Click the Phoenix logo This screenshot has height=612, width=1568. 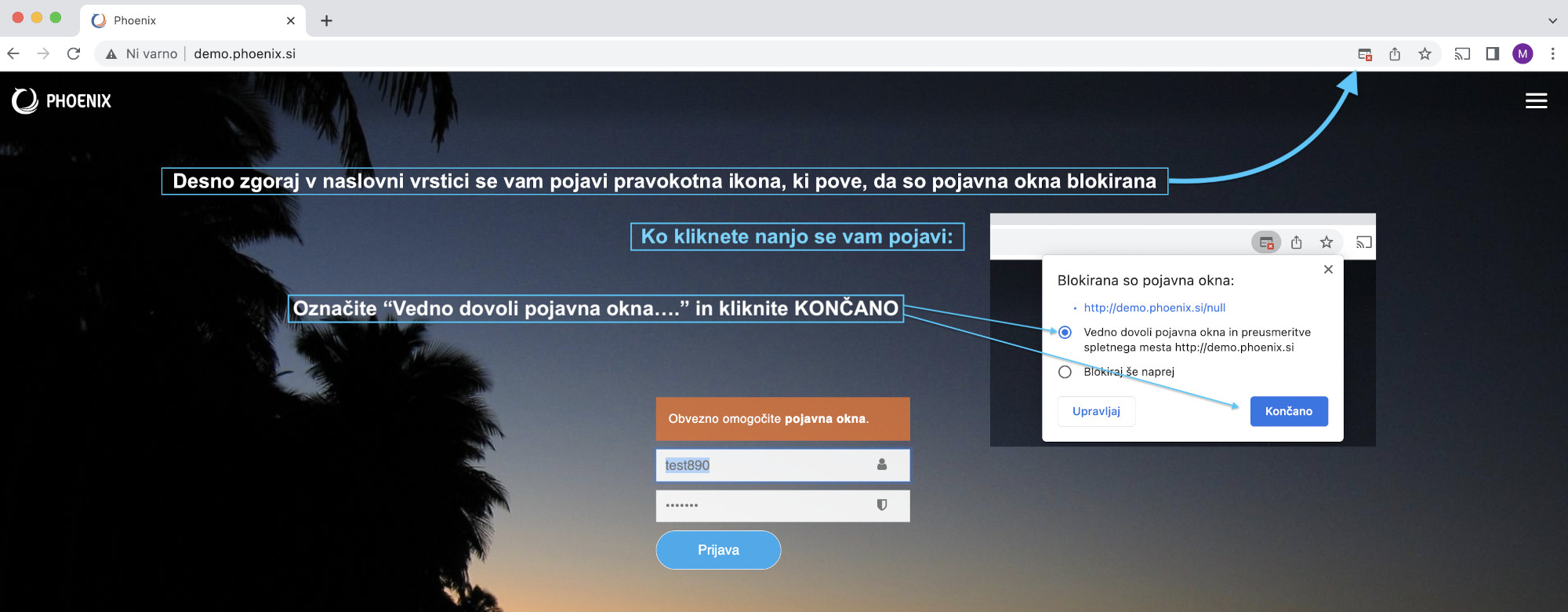(x=62, y=101)
